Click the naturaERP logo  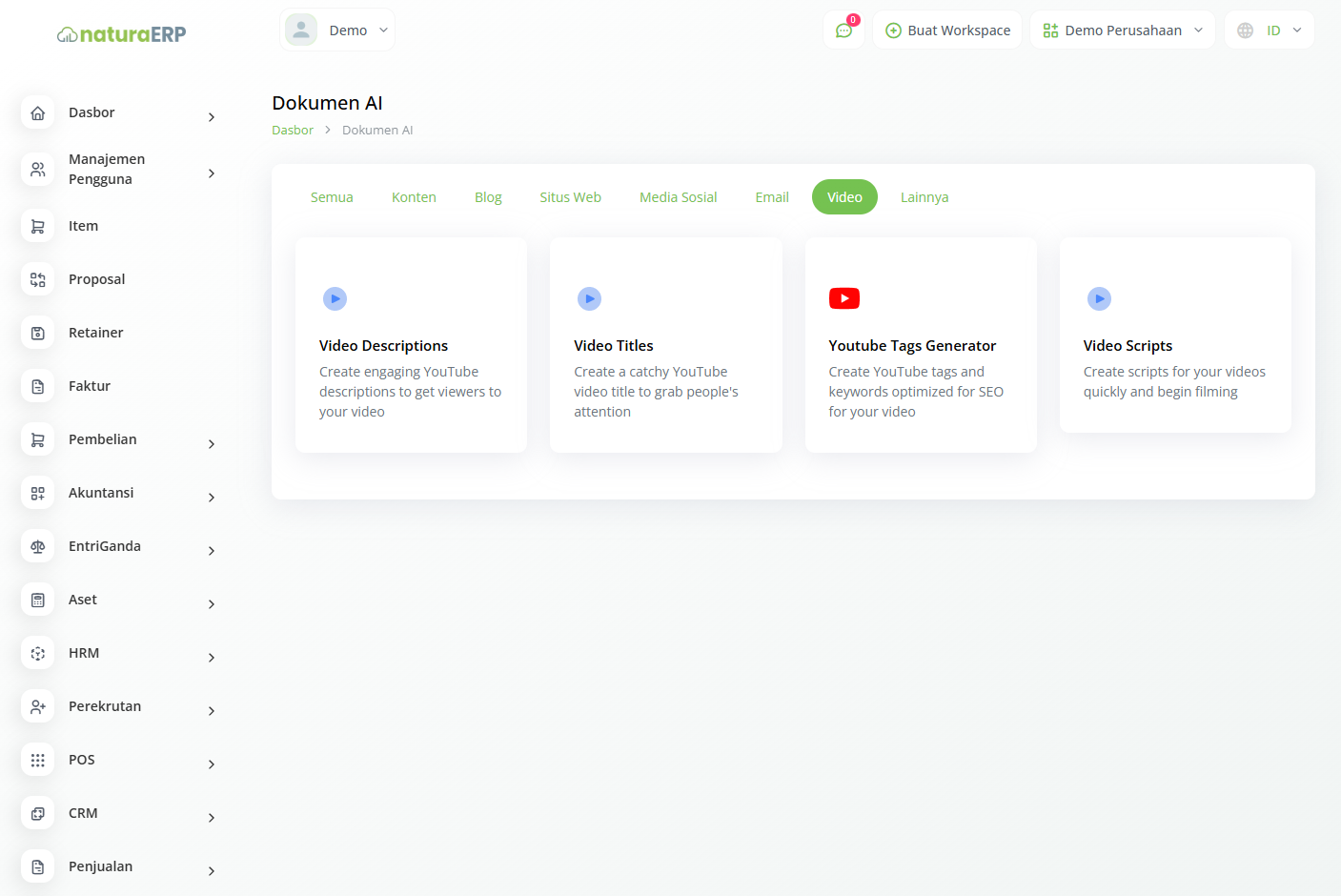tap(122, 34)
